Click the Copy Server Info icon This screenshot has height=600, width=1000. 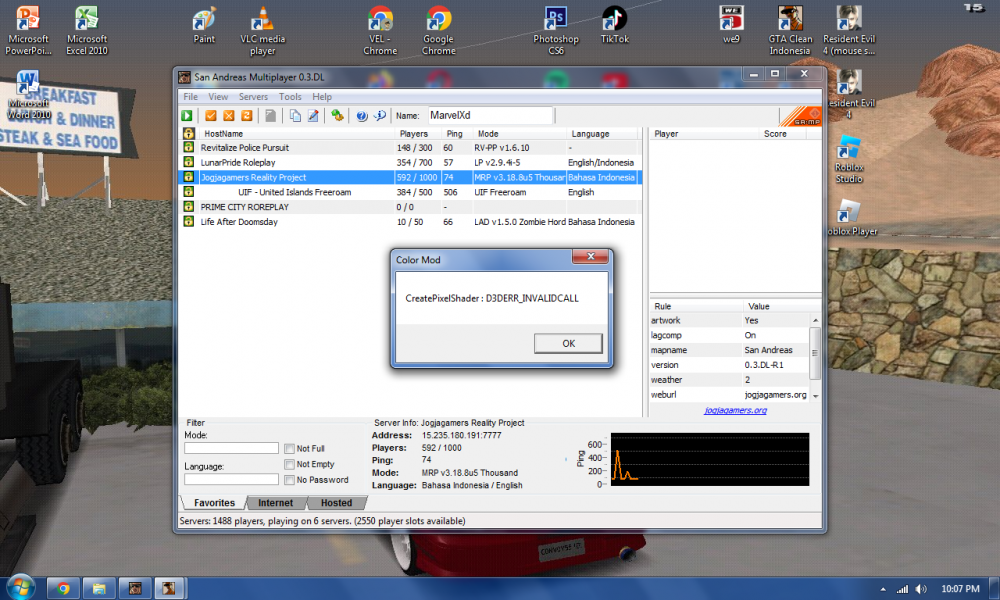(x=295, y=115)
